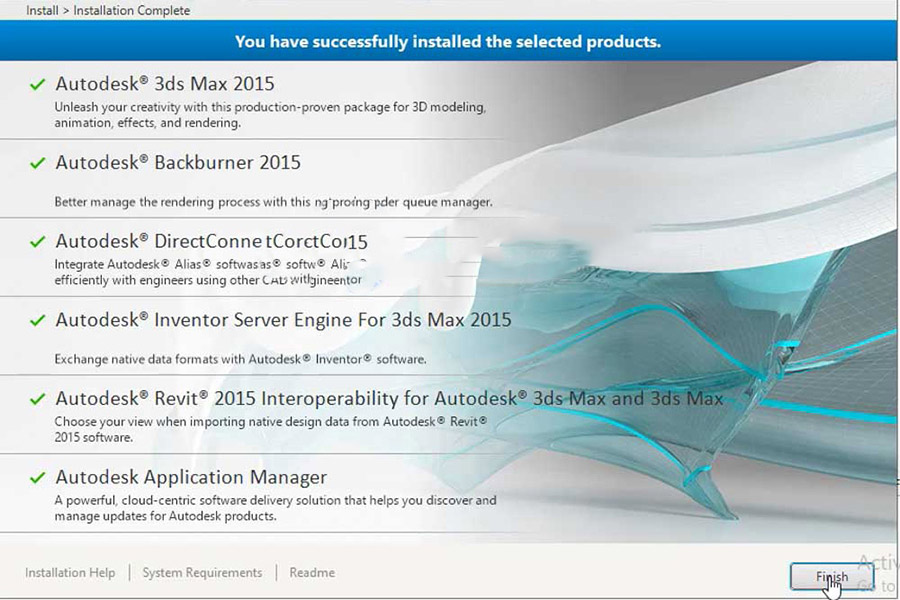Image resolution: width=900 pixels, height=600 pixels.
Task: Select the Autodesk Backburner 2015 title
Action: point(178,162)
